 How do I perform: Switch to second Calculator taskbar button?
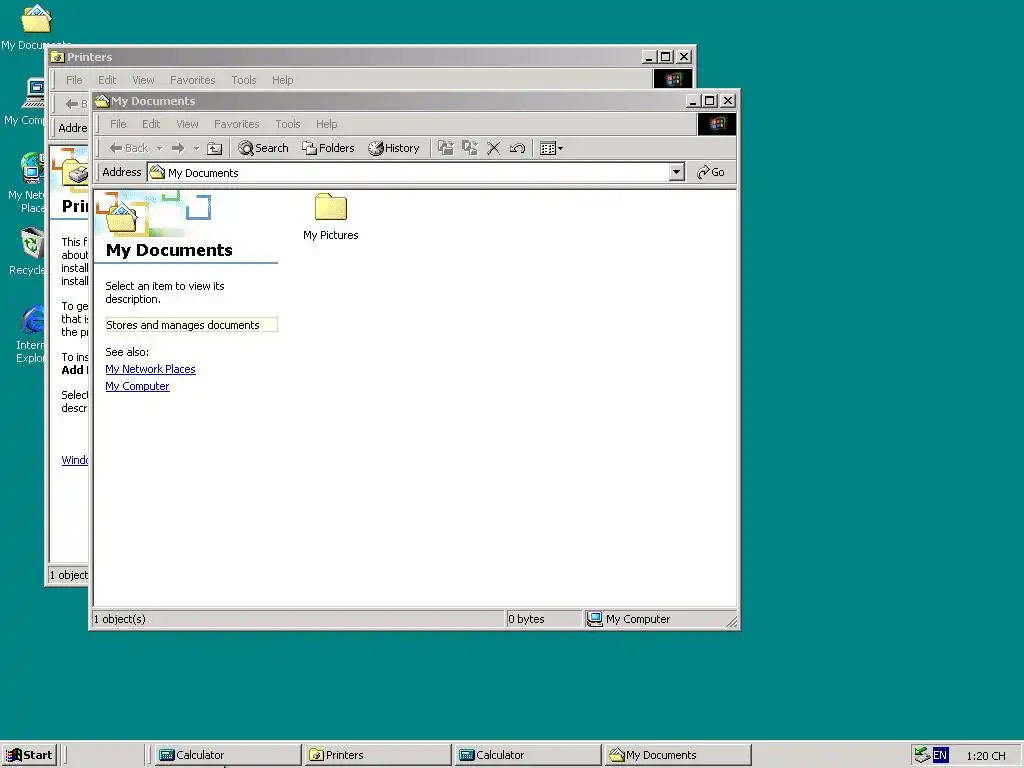(528, 755)
